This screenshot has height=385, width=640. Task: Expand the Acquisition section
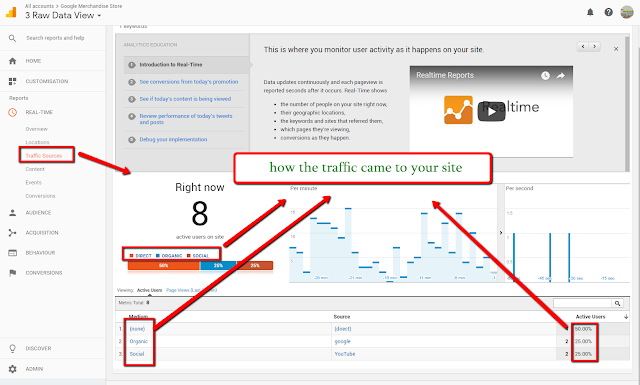[x=42, y=233]
